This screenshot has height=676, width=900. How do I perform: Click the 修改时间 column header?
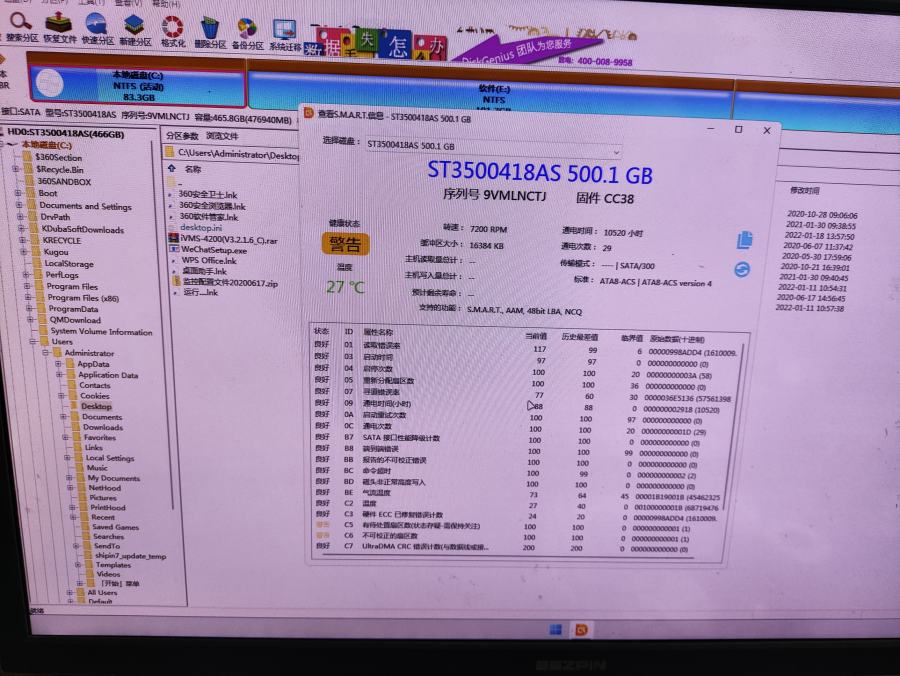[805, 191]
